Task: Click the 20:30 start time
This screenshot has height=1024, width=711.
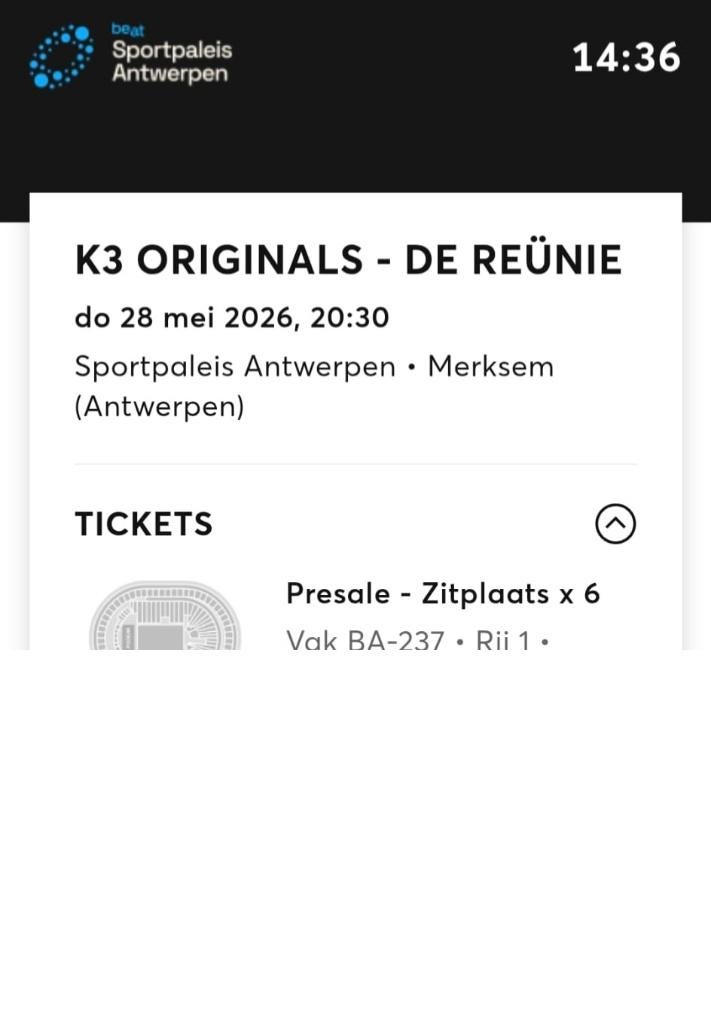Action: (350, 318)
